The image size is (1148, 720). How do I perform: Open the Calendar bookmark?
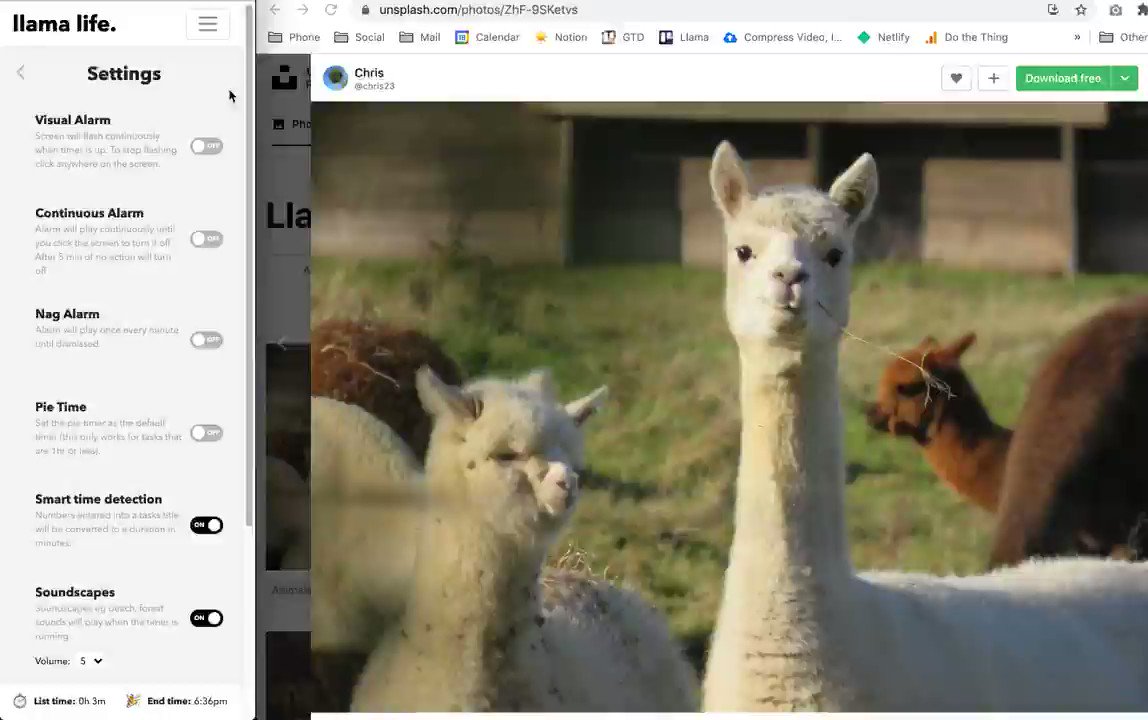(487, 37)
